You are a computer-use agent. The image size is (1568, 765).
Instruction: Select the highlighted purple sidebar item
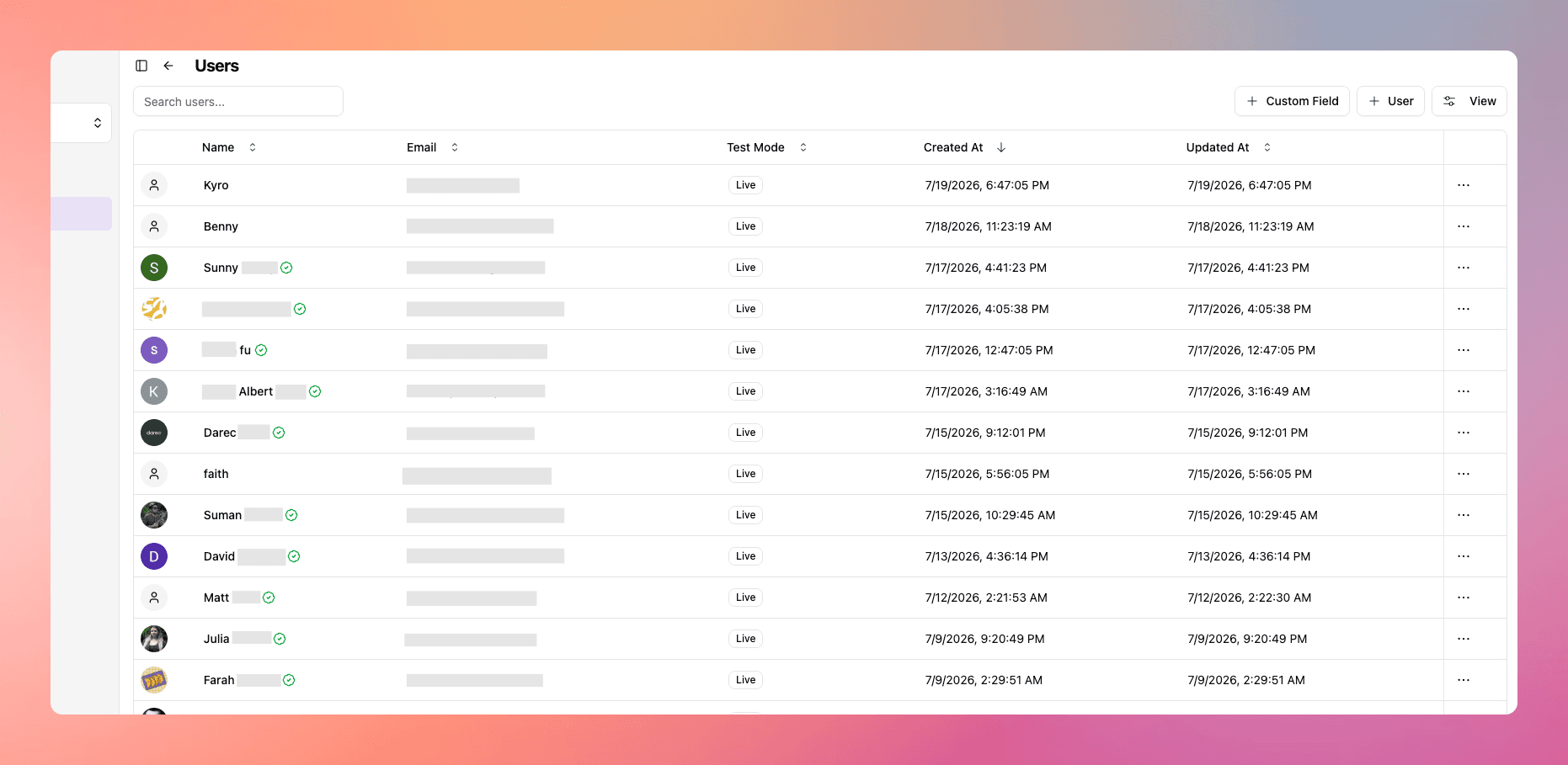tap(82, 214)
